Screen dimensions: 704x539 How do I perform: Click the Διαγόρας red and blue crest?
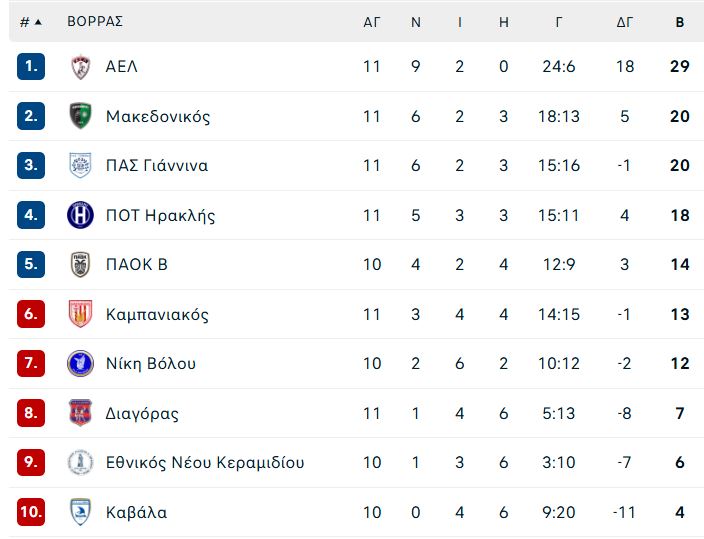click(80, 412)
